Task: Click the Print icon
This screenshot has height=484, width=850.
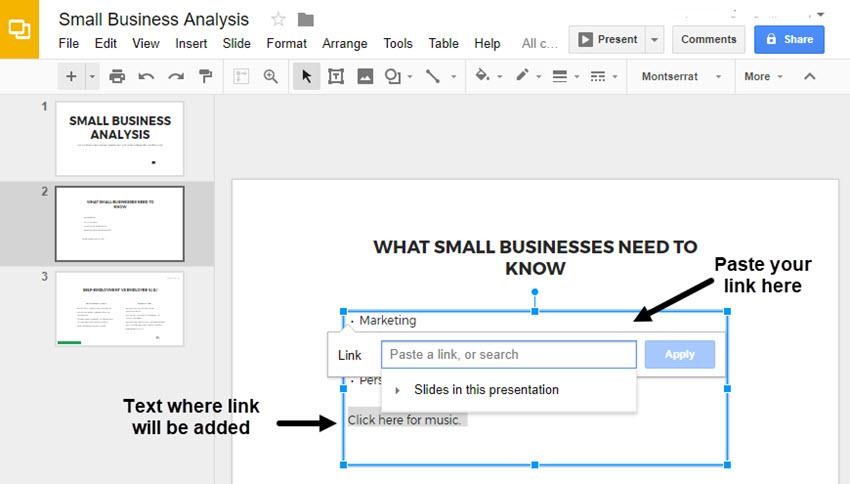Action: tap(117, 76)
